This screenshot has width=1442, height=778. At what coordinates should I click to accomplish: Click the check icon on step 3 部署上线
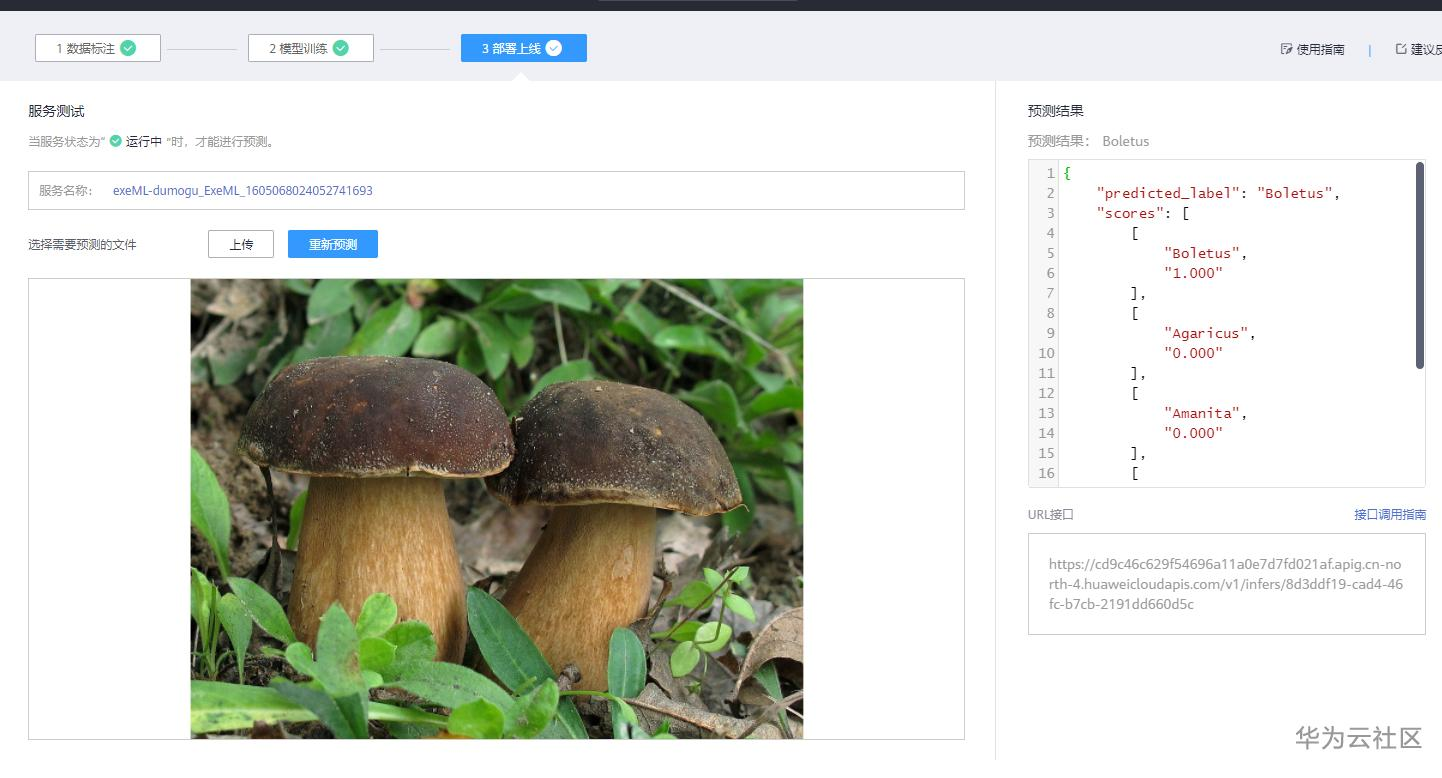pyautogui.click(x=554, y=48)
